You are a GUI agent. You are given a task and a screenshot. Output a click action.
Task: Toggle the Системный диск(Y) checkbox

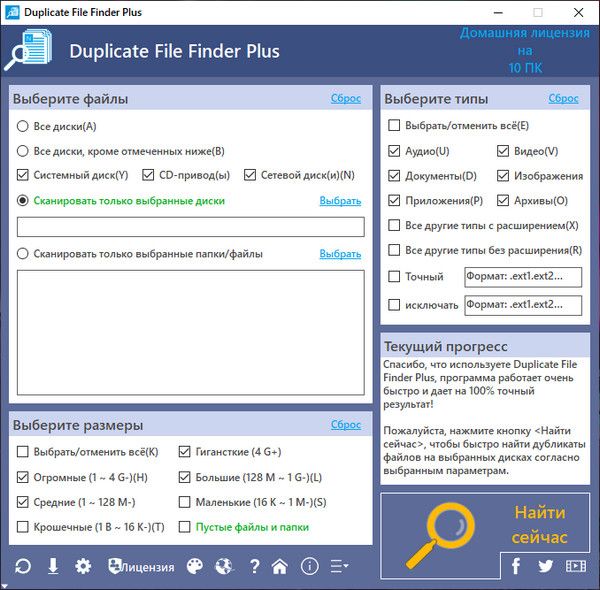(x=23, y=175)
